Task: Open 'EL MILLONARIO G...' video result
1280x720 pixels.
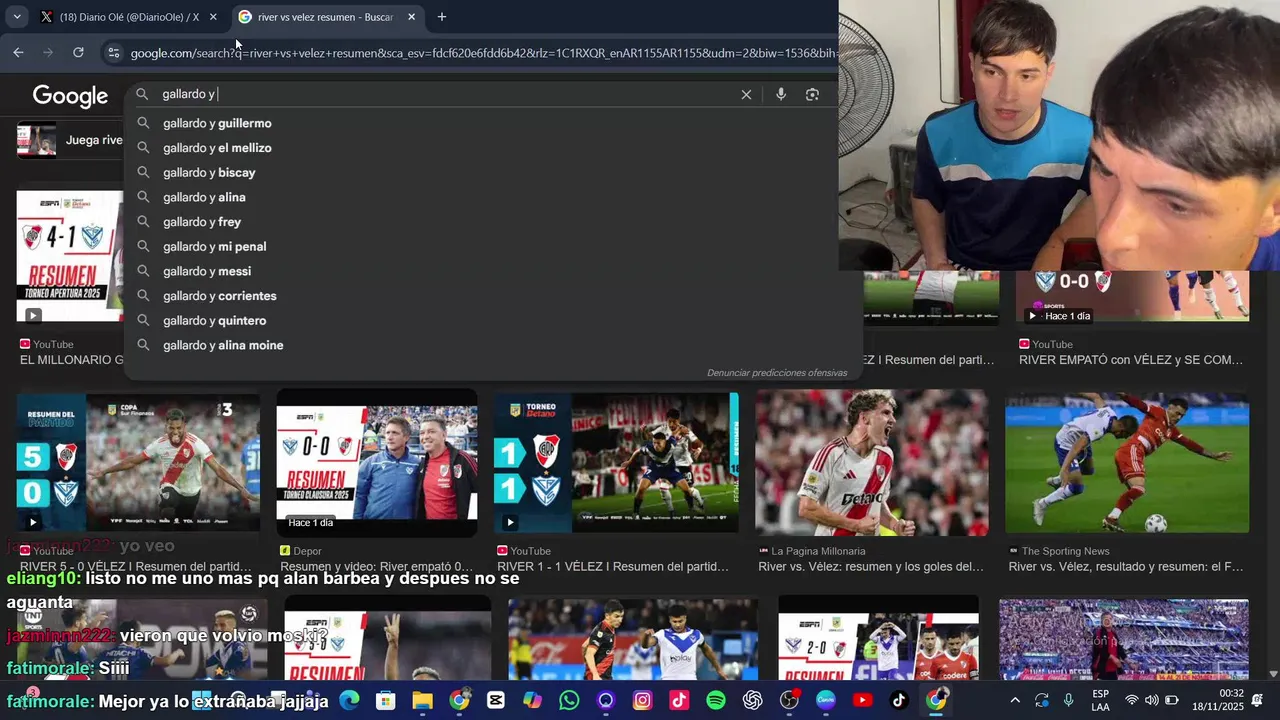Action: tap(72, 360)
